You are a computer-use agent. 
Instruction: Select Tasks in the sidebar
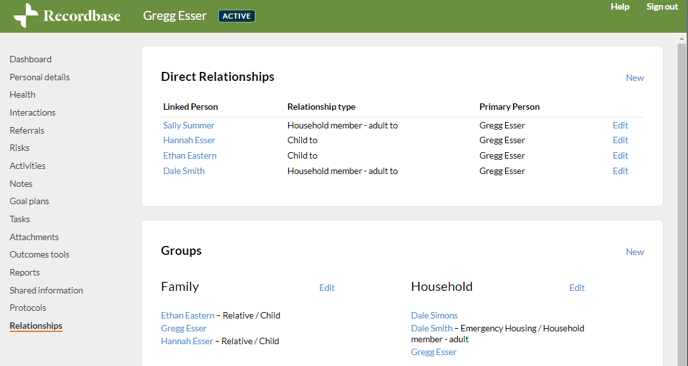(x=20, y=219)
